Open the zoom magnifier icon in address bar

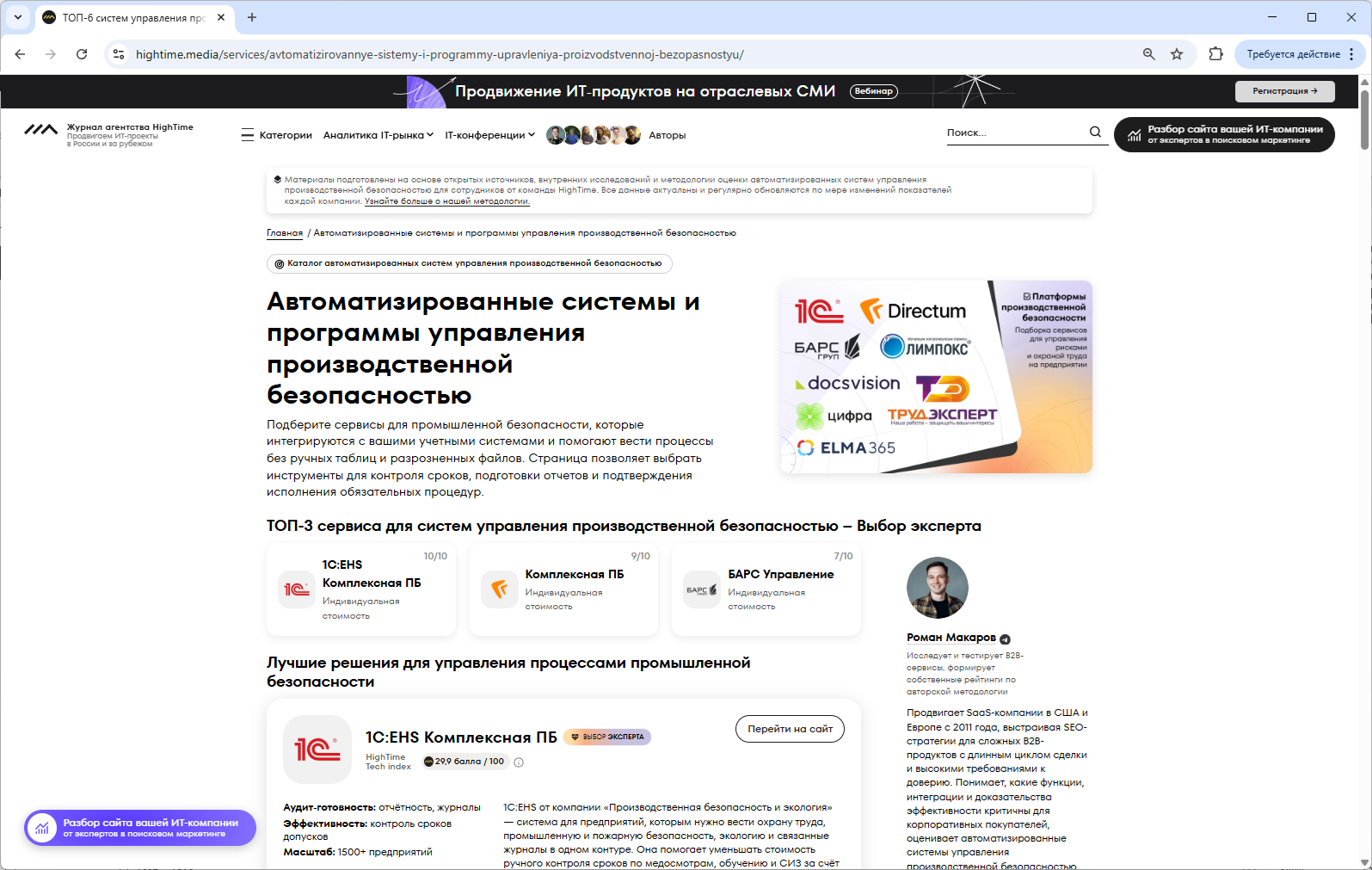(x=1148, y=54)
